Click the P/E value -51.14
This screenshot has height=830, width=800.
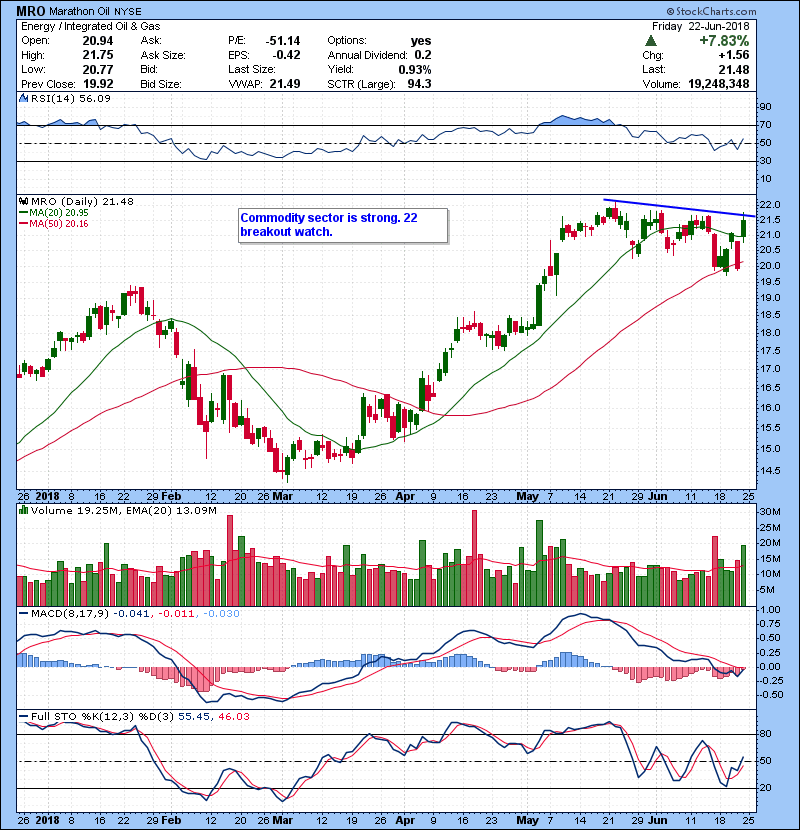(283, 41)
